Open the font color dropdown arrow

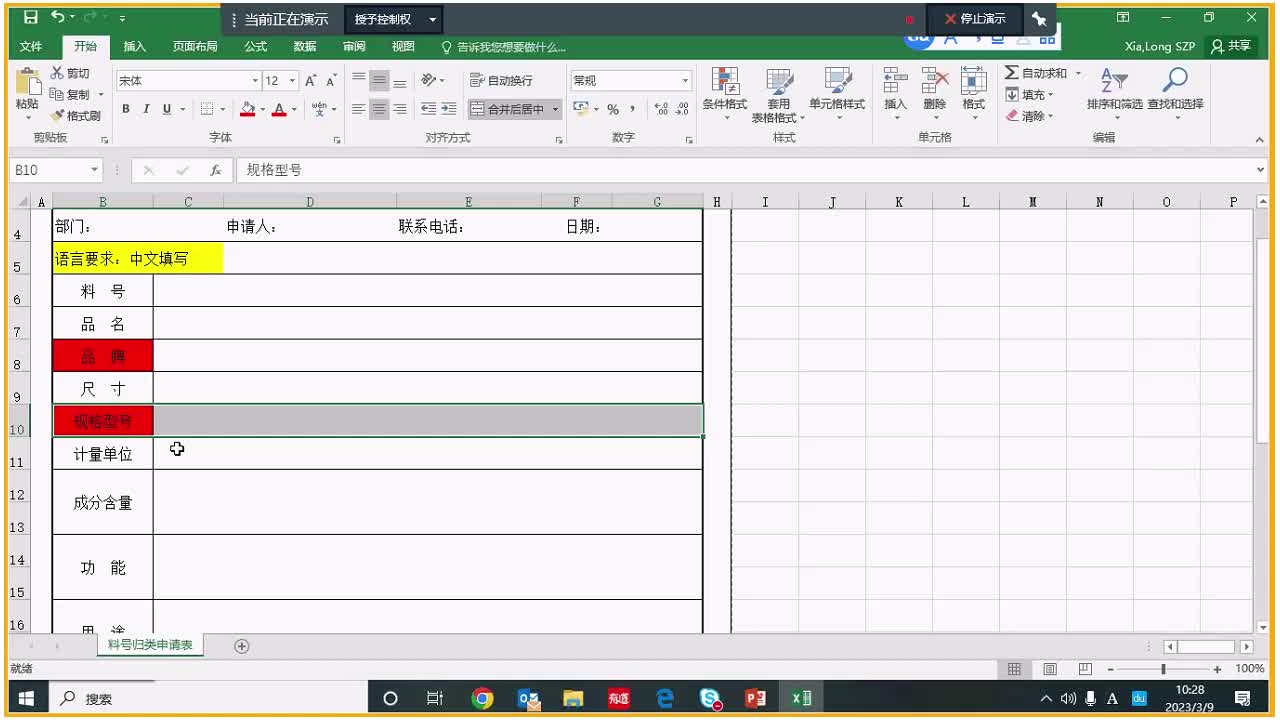pyautogui.click(x=294, y=109)
